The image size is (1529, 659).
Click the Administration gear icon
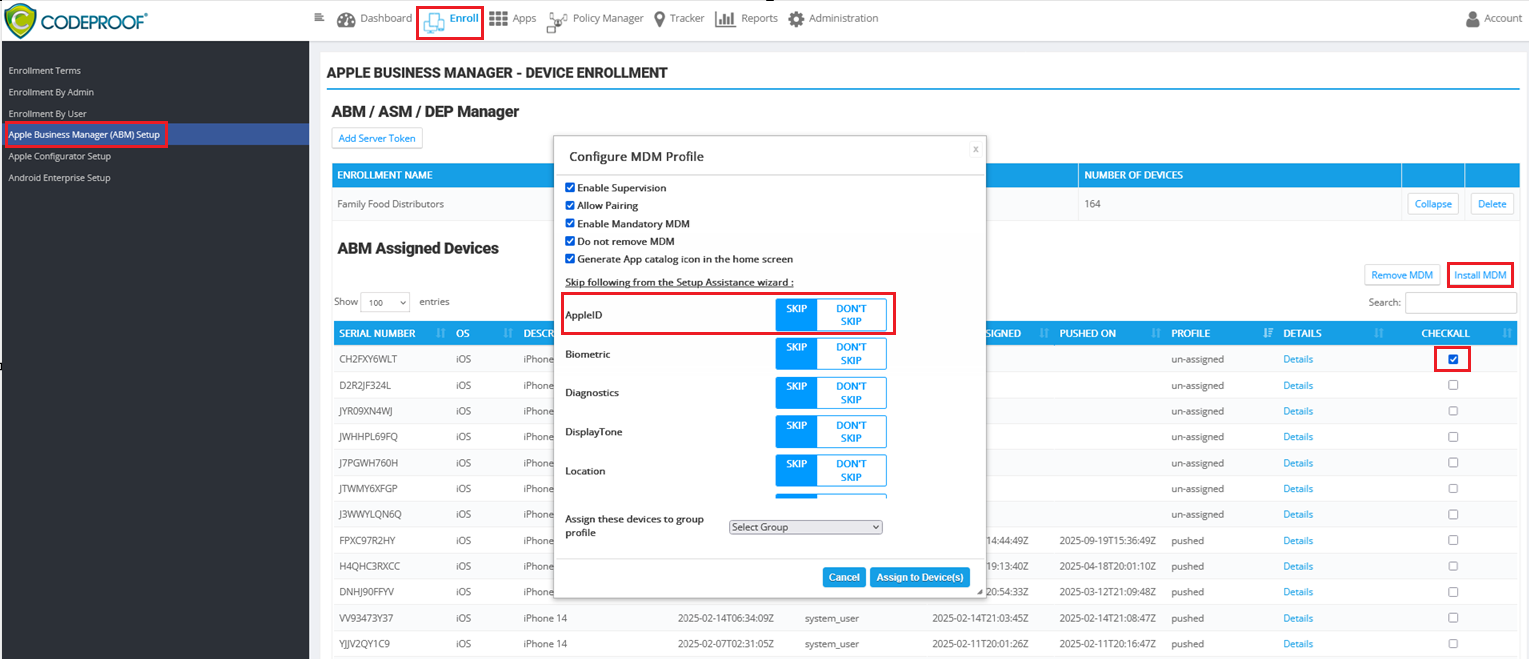pyautogui.click(x=796, y=20)
